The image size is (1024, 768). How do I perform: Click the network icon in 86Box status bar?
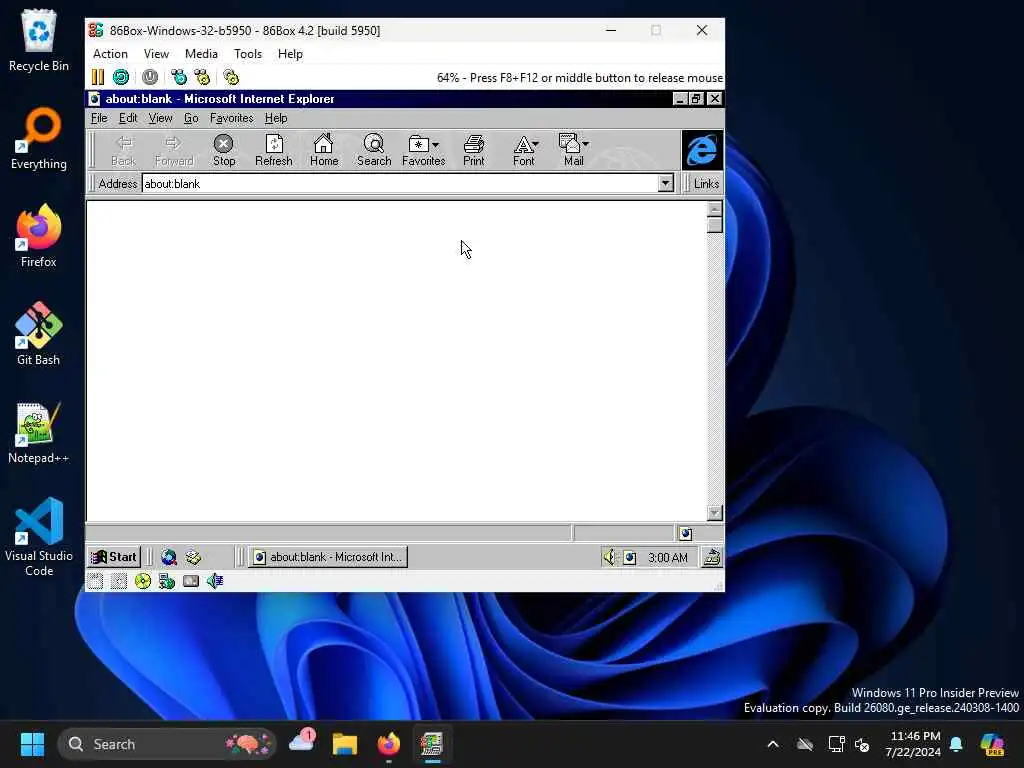167,581
